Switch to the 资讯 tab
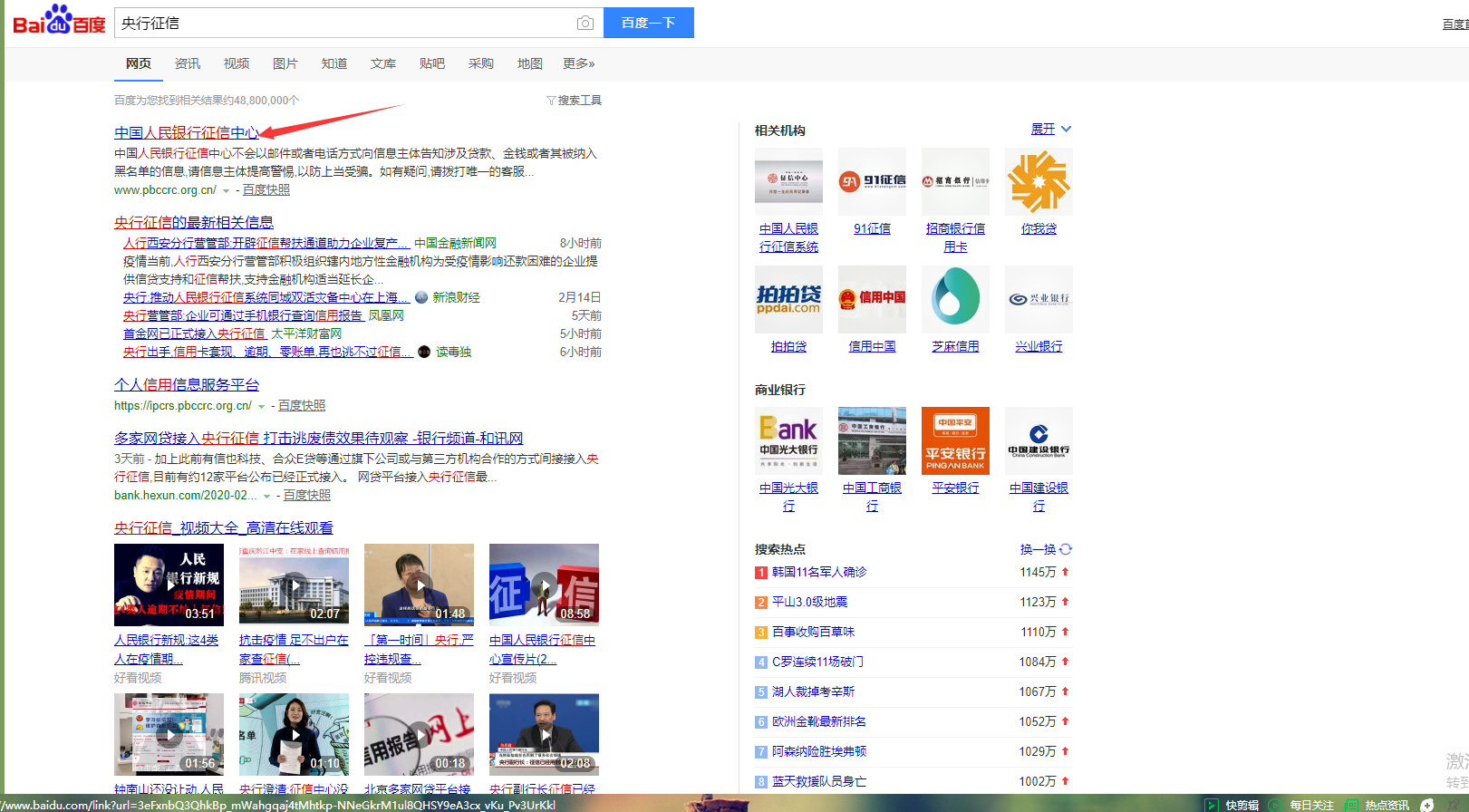The width and height of the screenshot is (1469, 812). (188, 63)
